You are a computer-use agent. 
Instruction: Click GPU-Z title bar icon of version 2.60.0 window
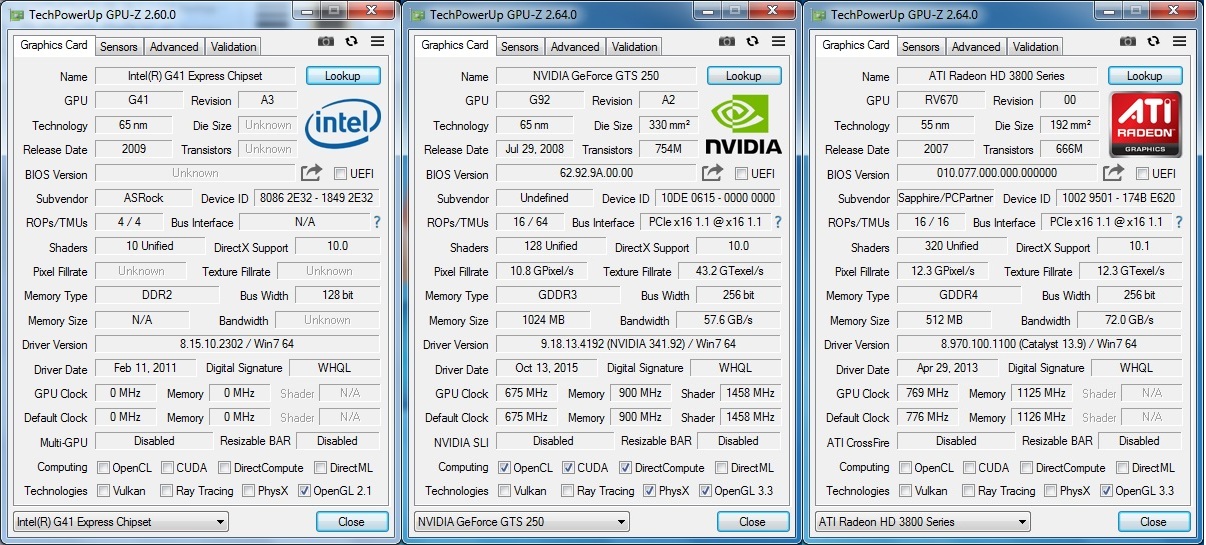(17, 15)
